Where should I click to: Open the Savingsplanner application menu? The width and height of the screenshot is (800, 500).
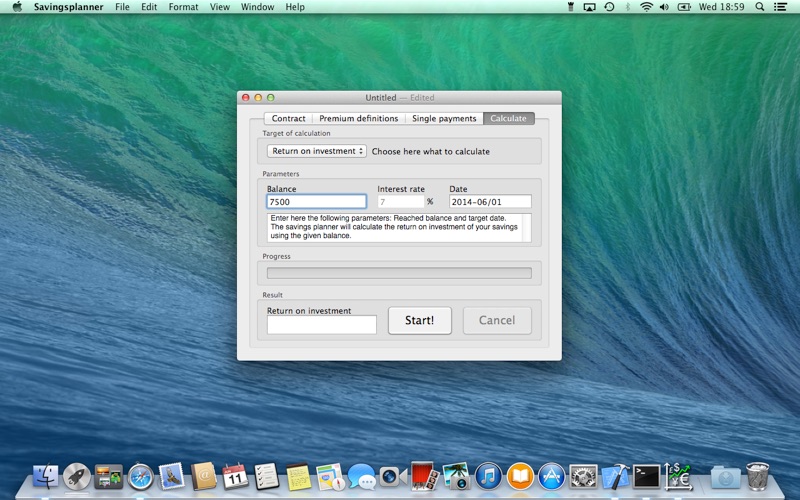pyautogui.click(x=68, y=7)
